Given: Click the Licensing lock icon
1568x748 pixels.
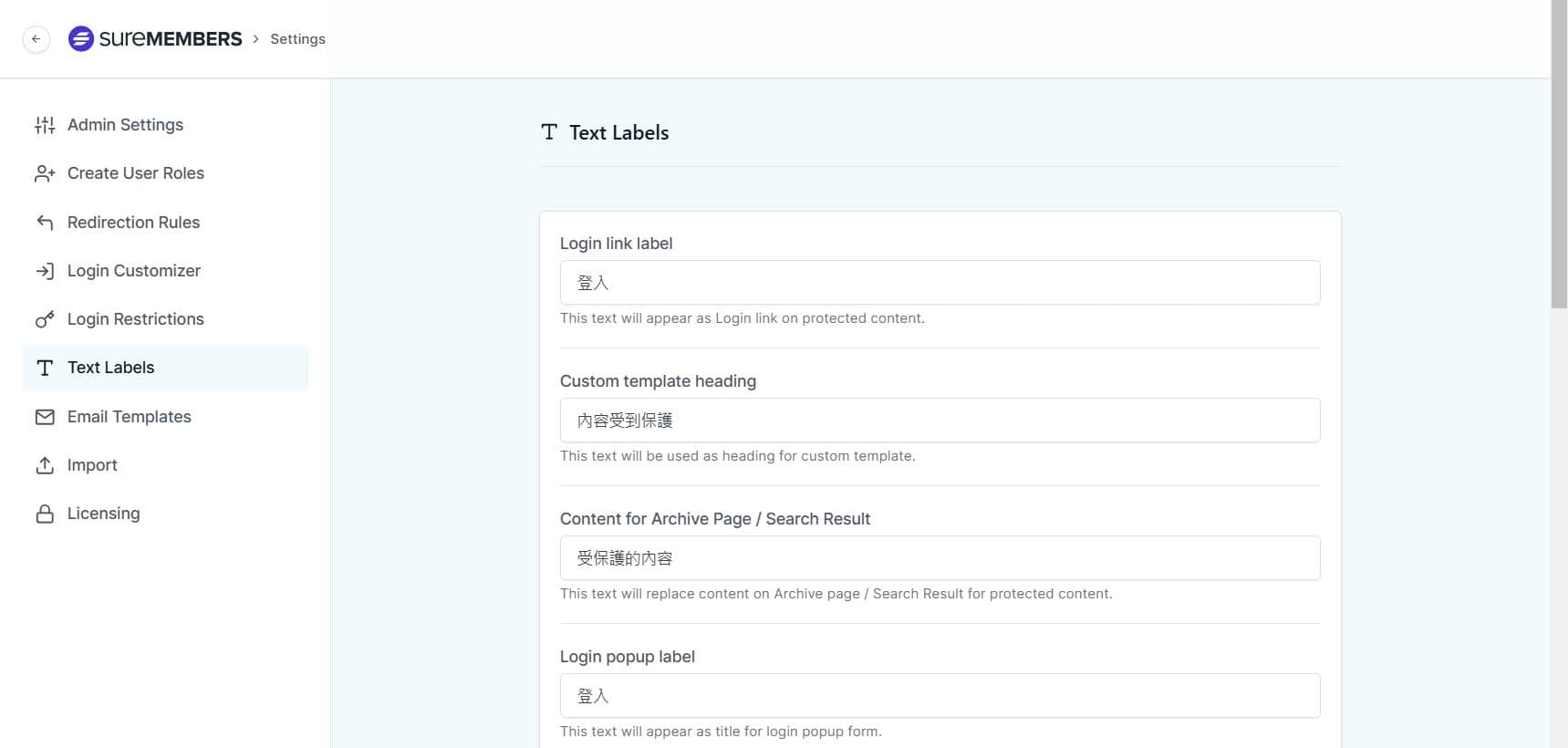Looking at the screenshot, I should [45, 514].
